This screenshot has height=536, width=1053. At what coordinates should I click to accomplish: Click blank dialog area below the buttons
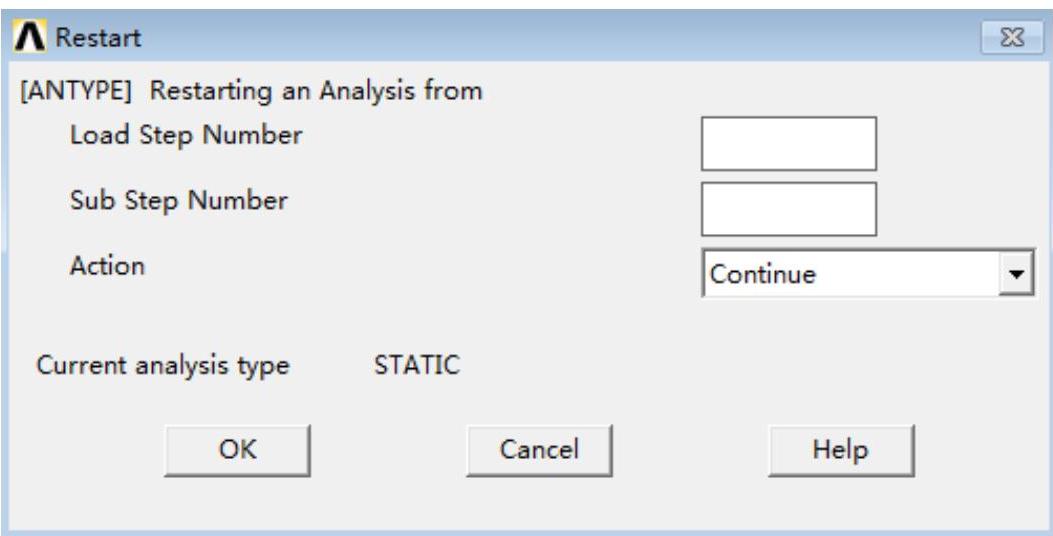[526, 505]
